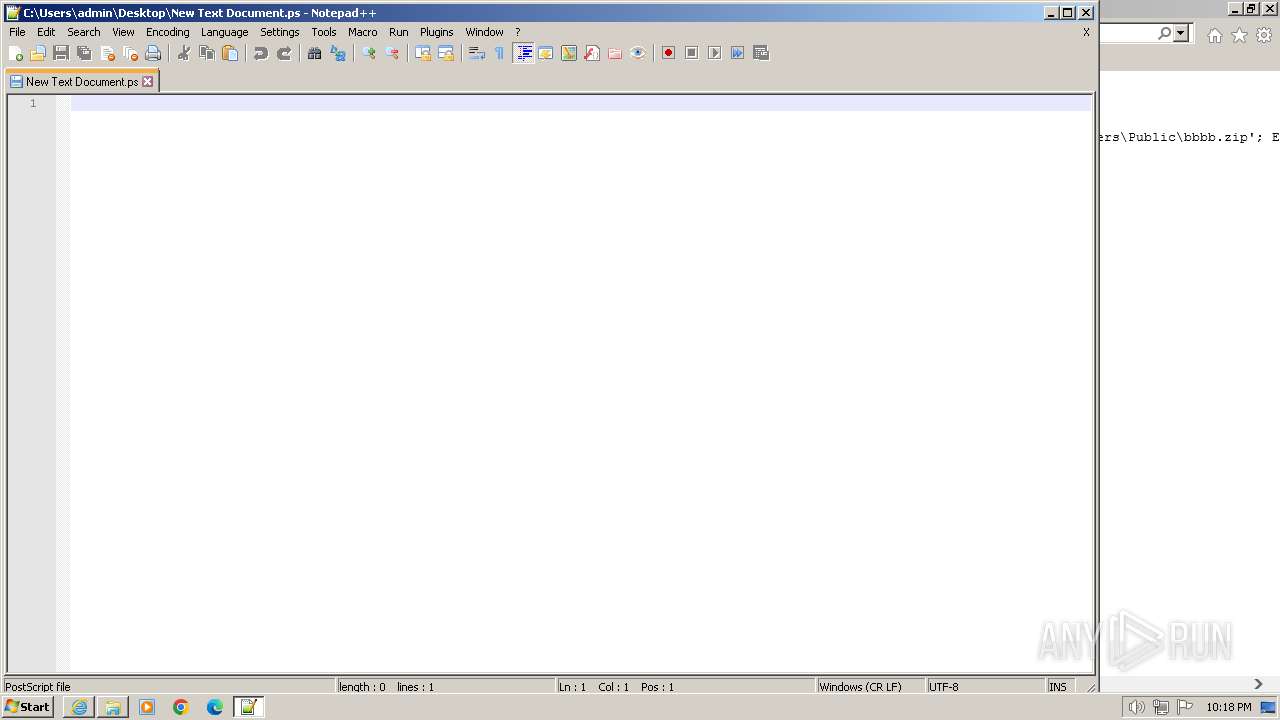Open the Language menu
This screenshot has height=720, width=1280.
pos(224,32)
